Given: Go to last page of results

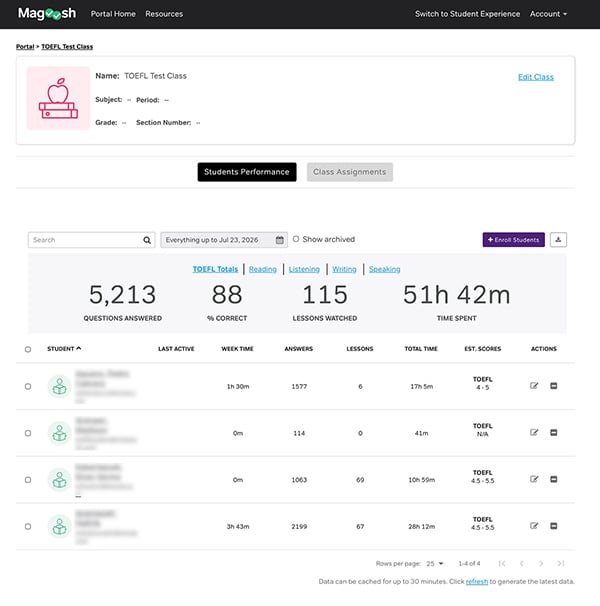Looking at the screenshot, I should (561, 563).
